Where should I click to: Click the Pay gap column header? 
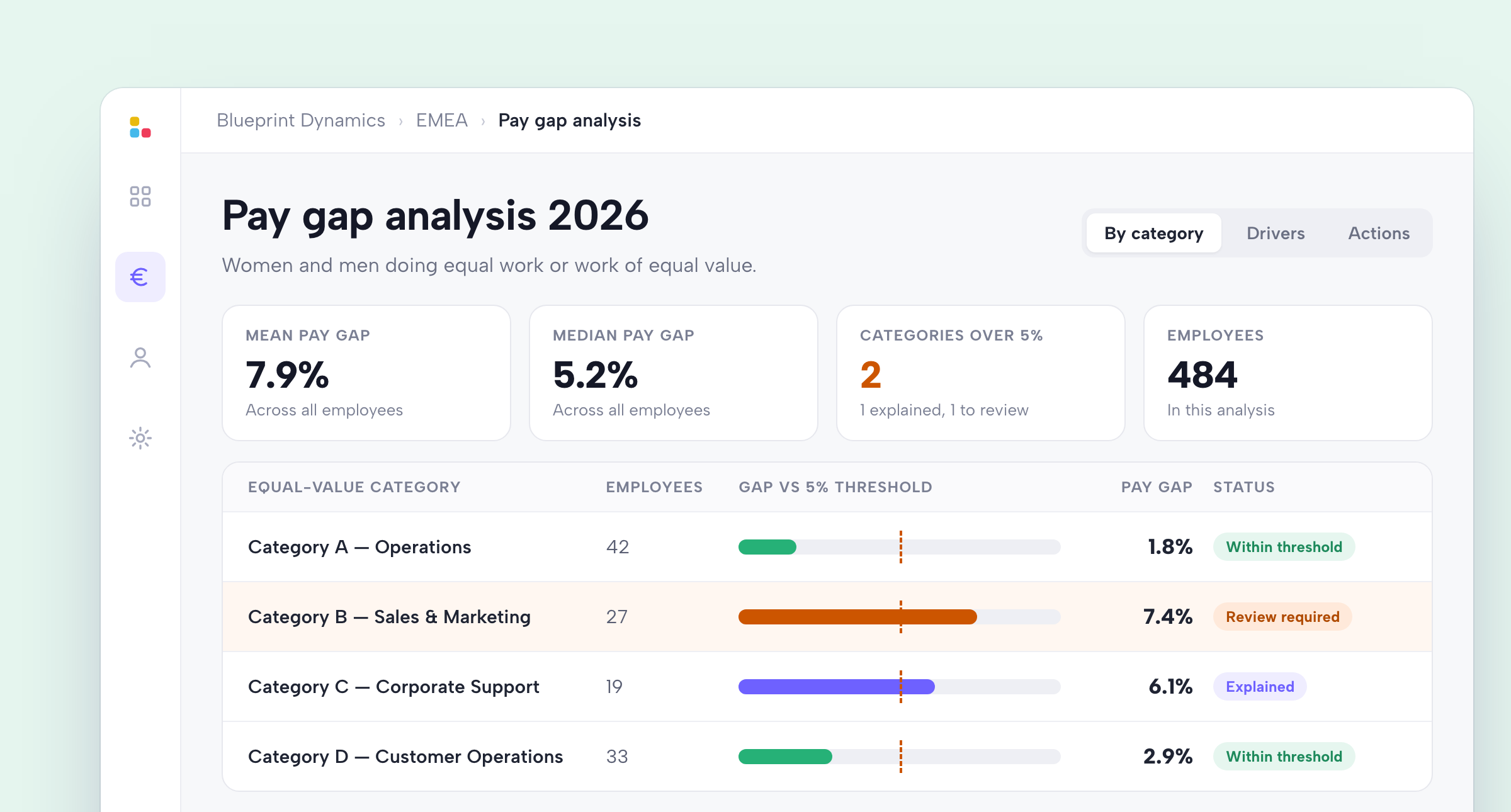pos(1157,487)
